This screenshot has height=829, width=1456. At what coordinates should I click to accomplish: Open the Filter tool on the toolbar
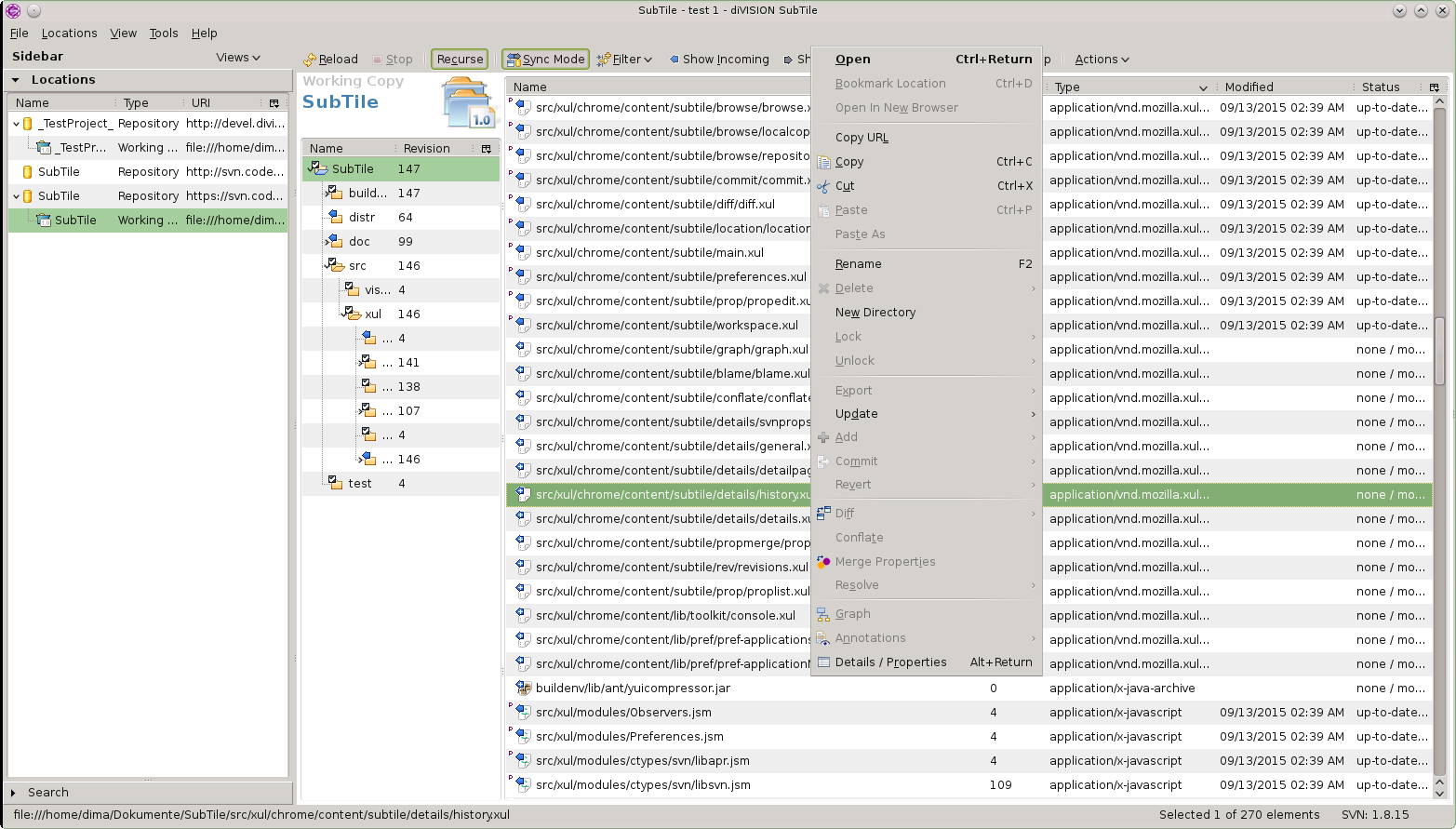click(x=603, y=59)
